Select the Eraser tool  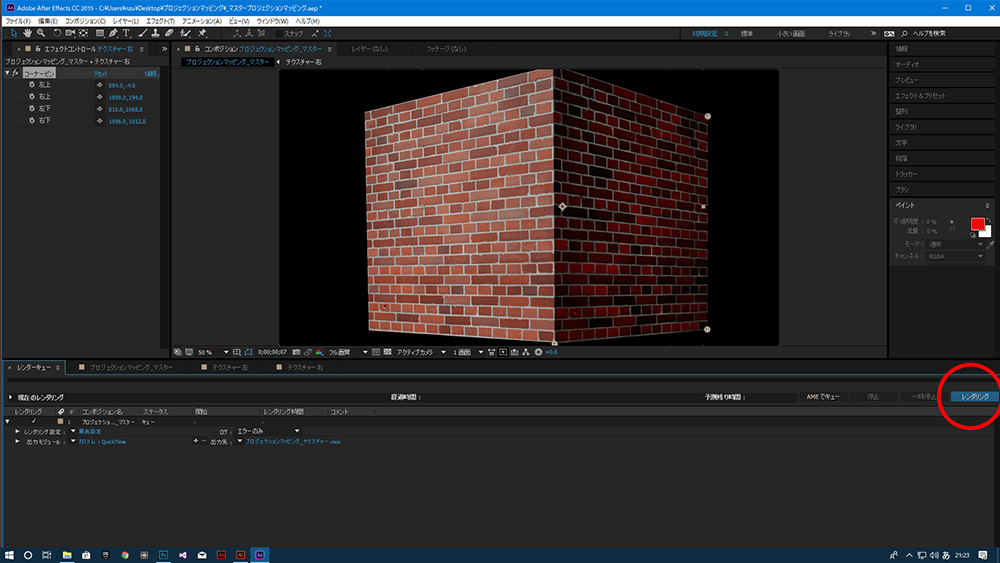pos(171,33)
